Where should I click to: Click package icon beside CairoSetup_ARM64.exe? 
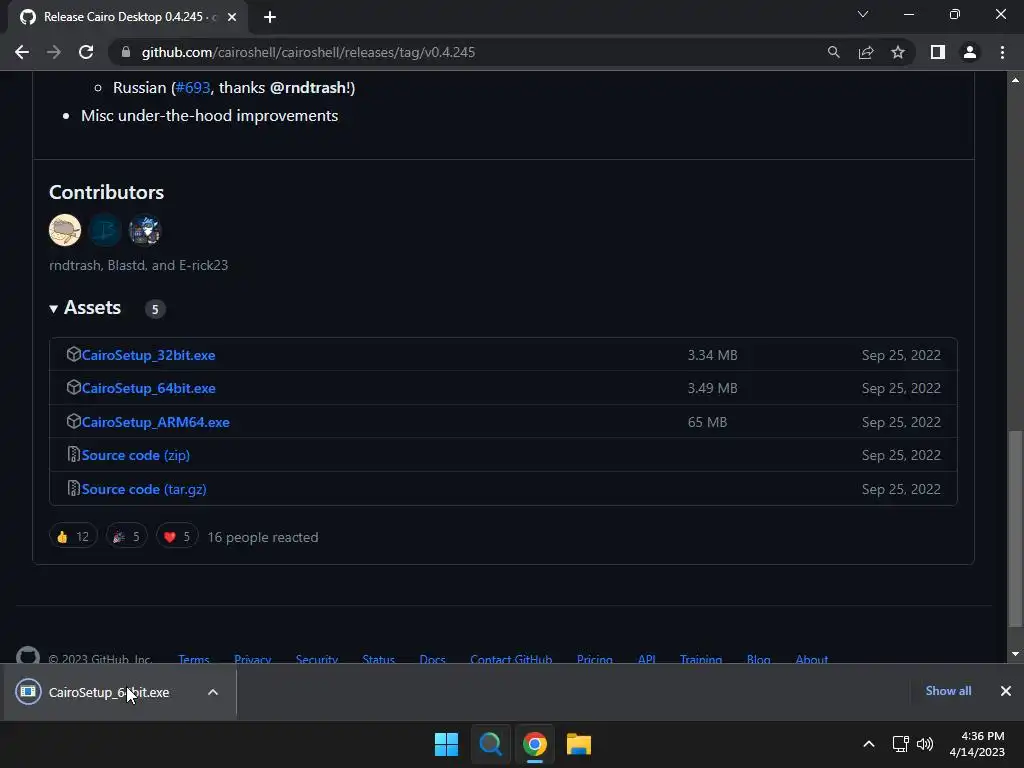74,421
